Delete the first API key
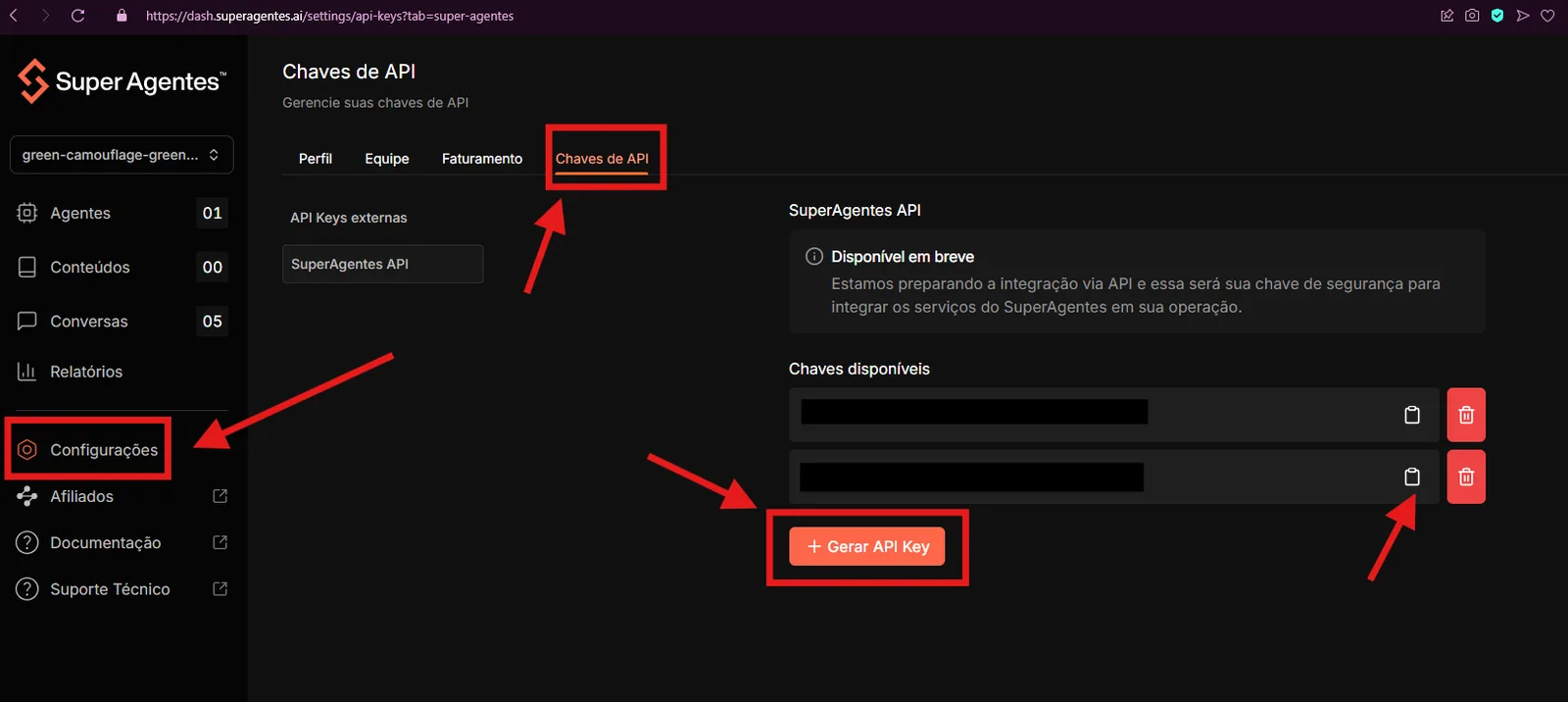This screenshot has height=702, width=1568. pyautogui.click(x=1466, y=415)
